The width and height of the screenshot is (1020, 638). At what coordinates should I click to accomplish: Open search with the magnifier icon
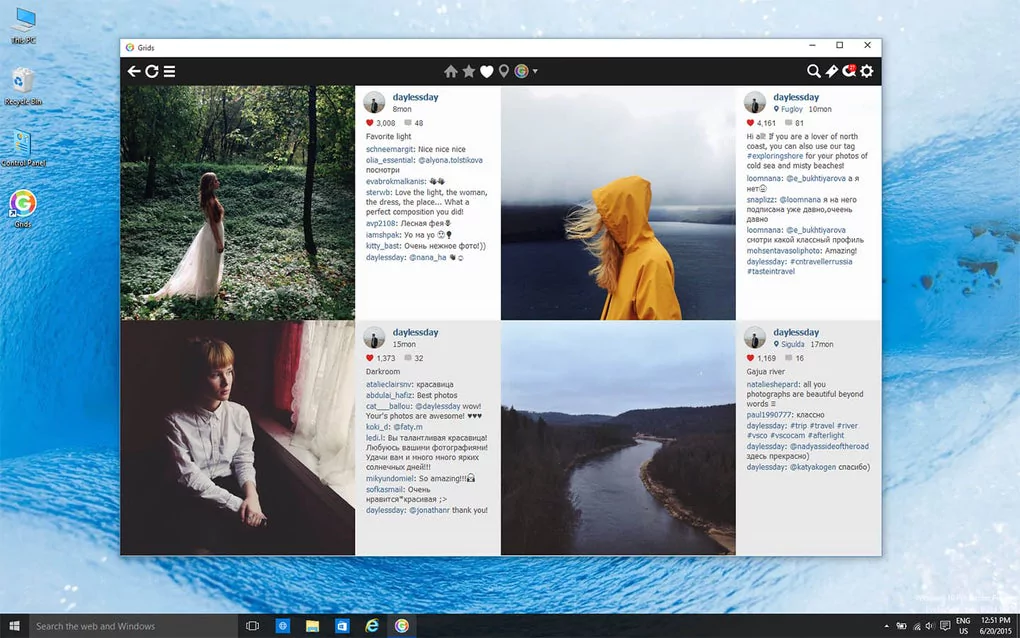point(814,71)
